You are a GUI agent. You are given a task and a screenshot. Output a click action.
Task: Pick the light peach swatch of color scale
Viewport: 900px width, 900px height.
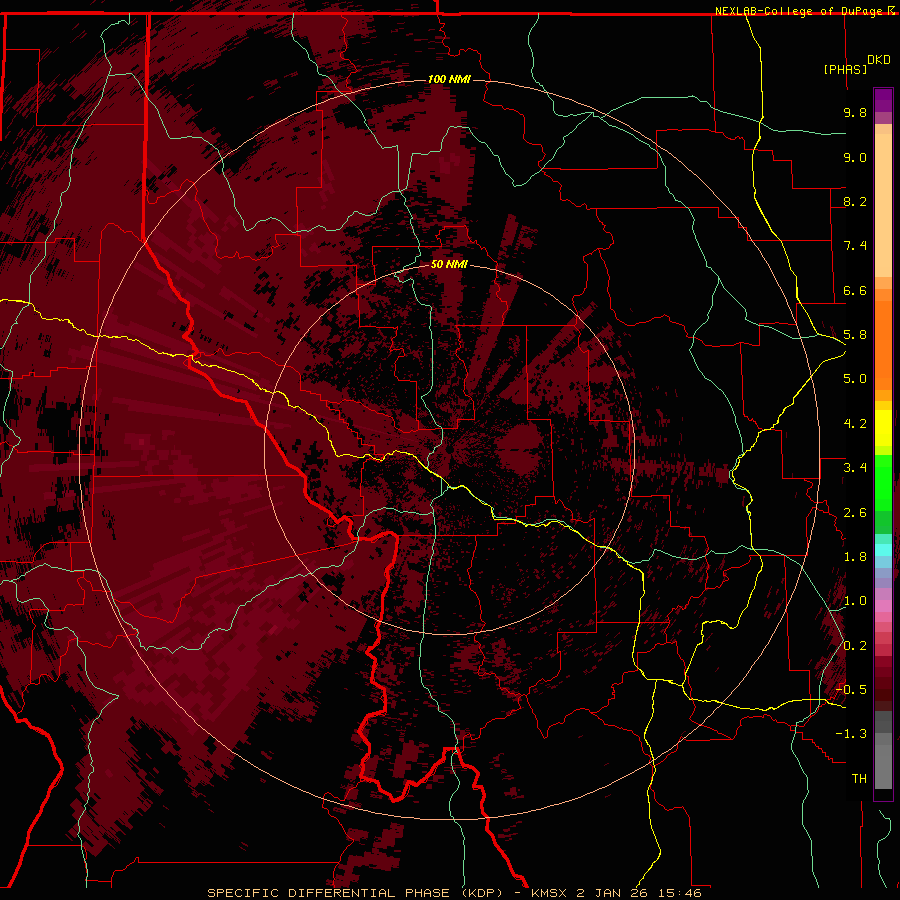point(883,207)
